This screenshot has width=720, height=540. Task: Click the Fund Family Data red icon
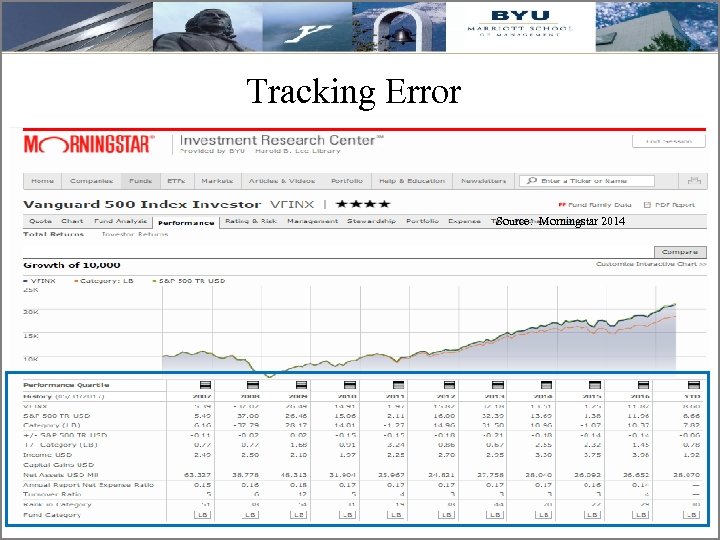(561, 205)
